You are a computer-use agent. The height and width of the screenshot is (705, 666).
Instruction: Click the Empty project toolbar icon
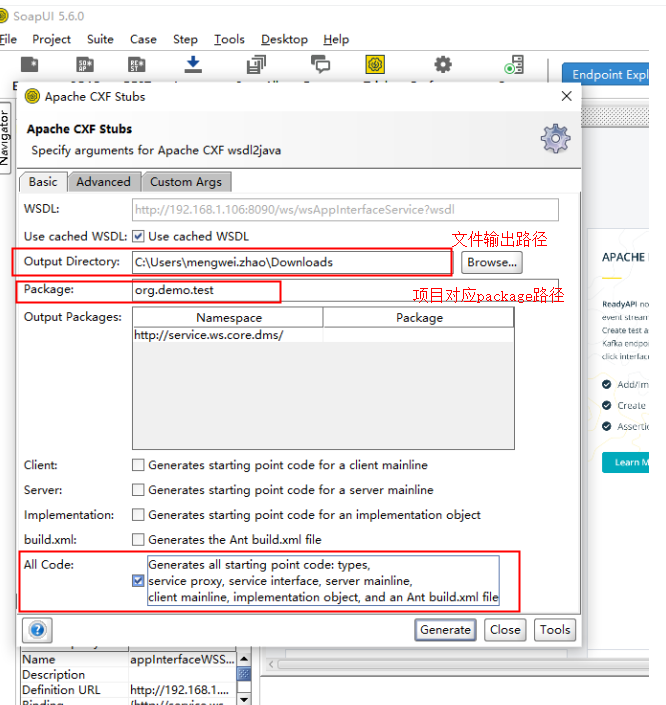click(30, 65)
